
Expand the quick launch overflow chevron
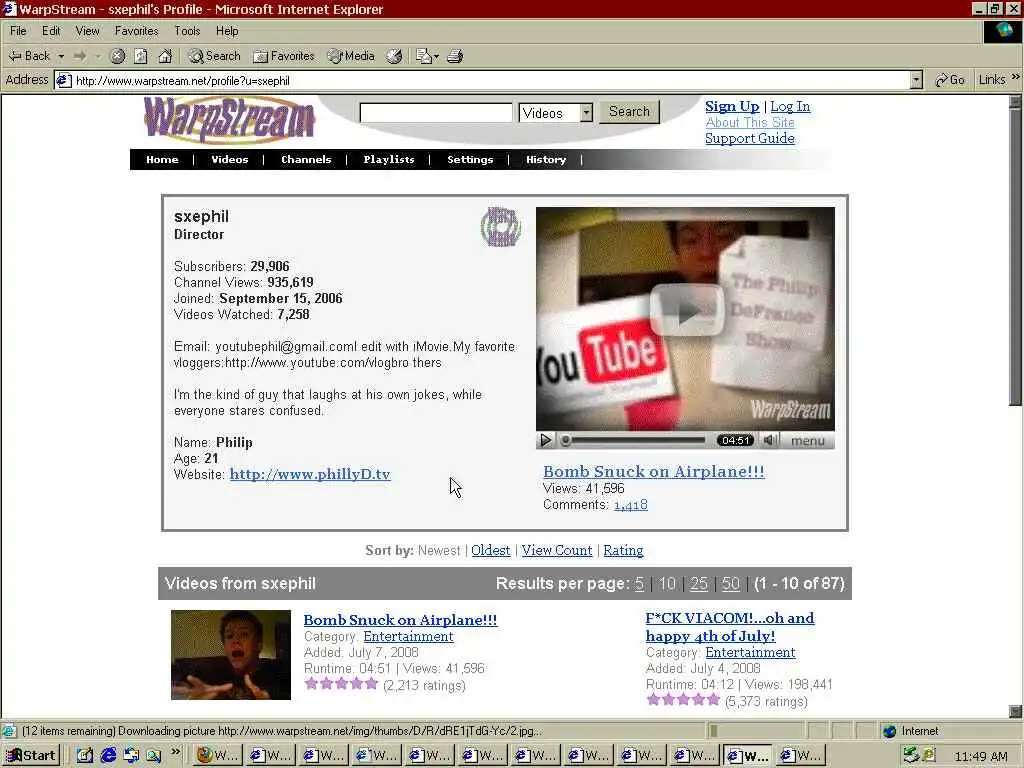pos(176,752)
